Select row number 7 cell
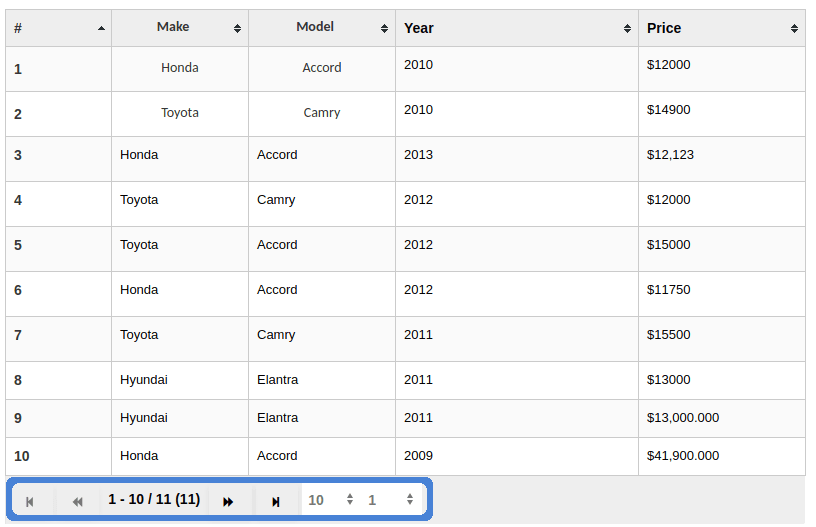The image size is (816, 527). (58, 339)
